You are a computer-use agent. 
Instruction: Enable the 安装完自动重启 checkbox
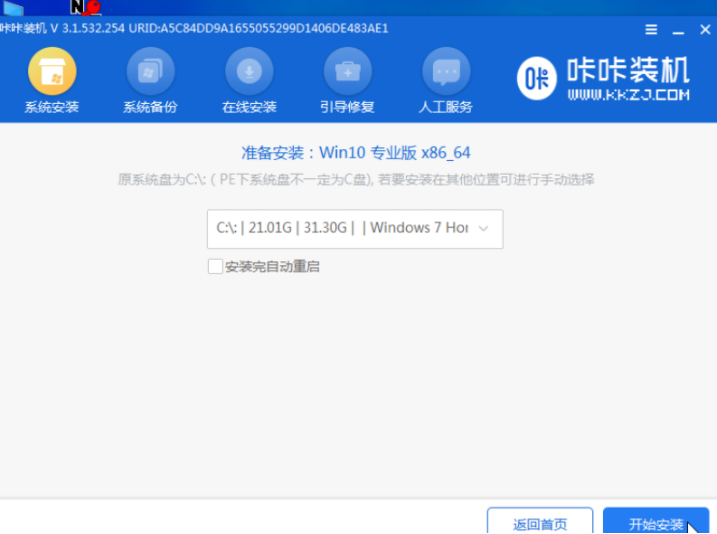pos(214,266)
